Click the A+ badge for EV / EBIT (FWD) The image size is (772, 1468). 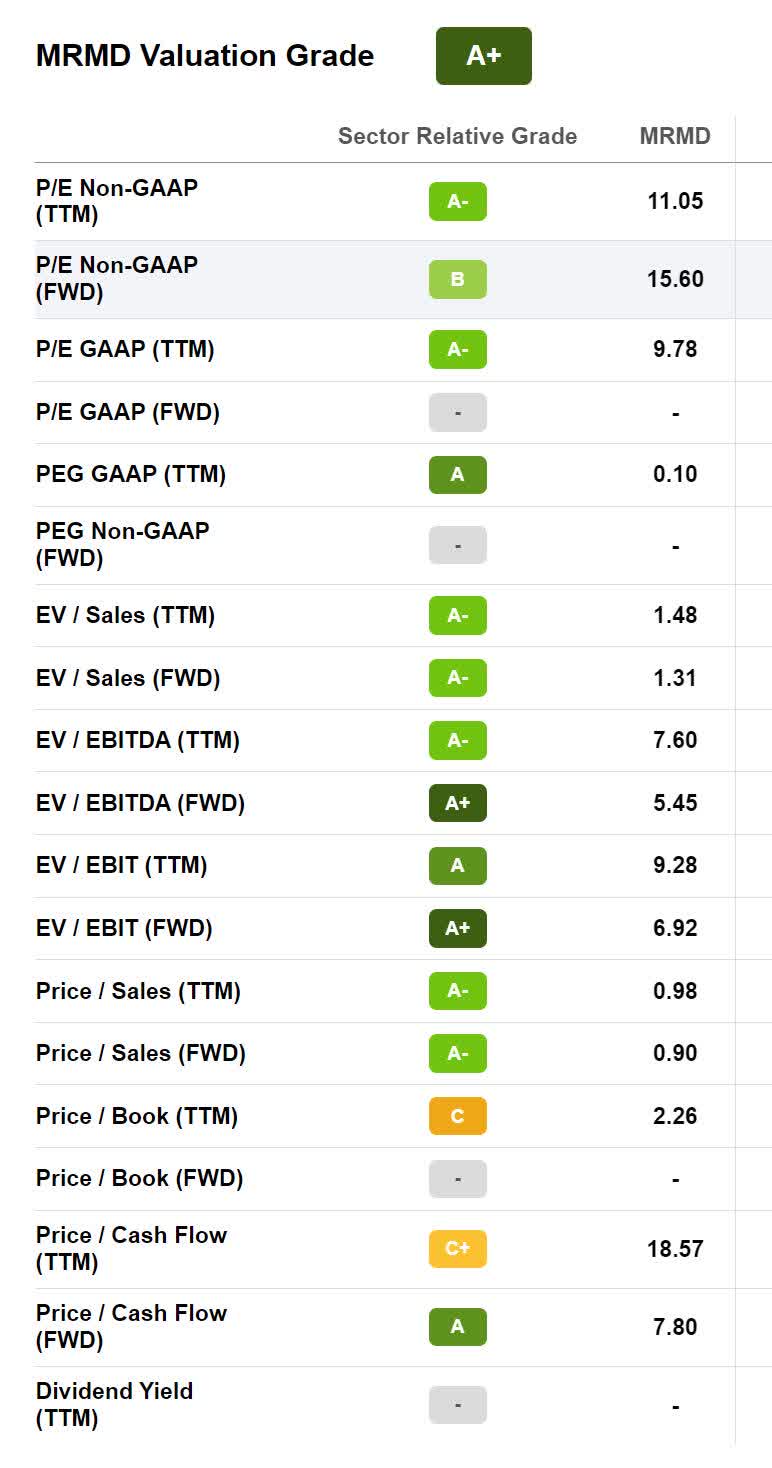coord(457,928)
